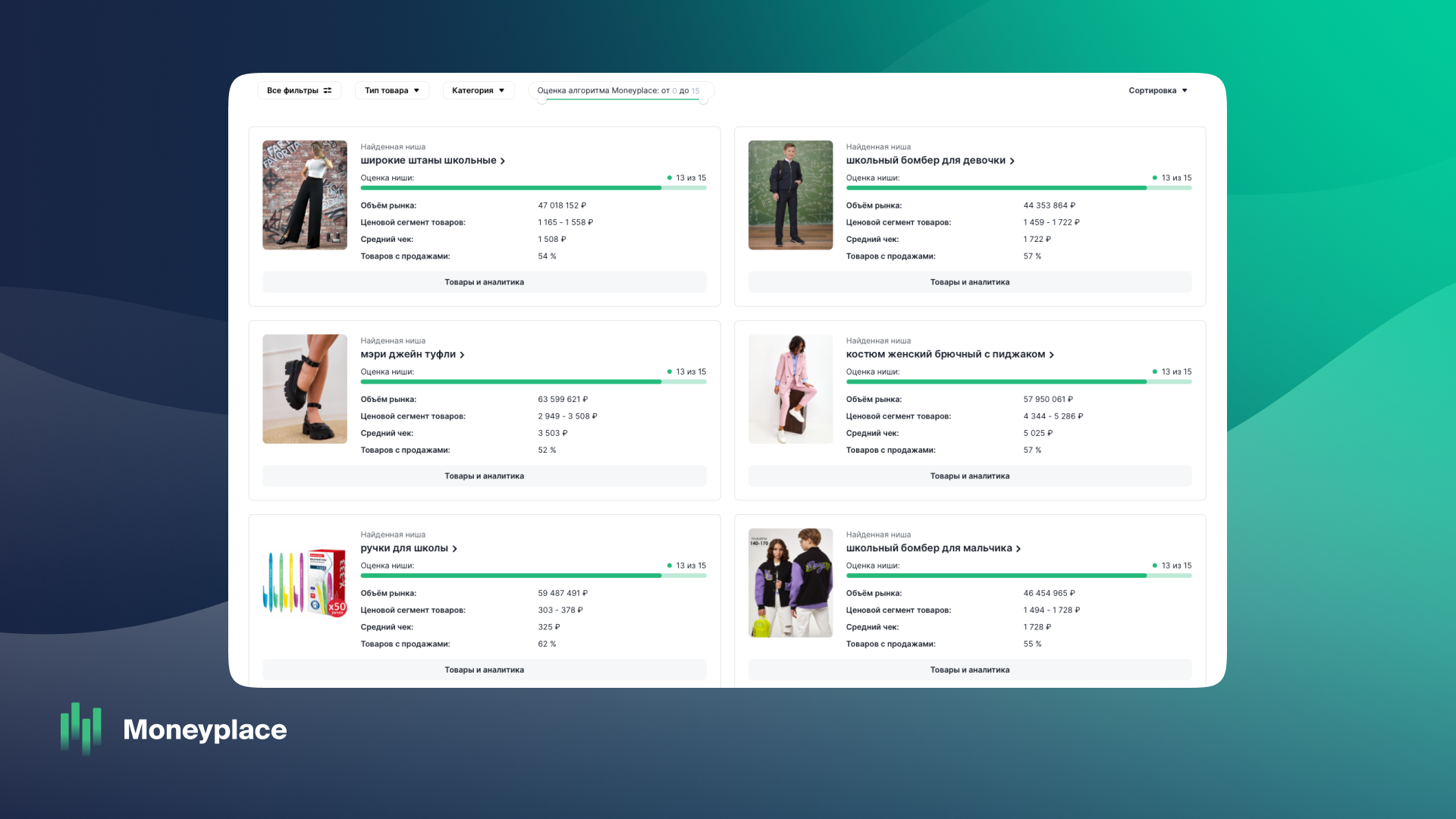The image size is (1456, 819).
Task: Grab the right handle of Moneyplace score slider
Action: [704, 100]
